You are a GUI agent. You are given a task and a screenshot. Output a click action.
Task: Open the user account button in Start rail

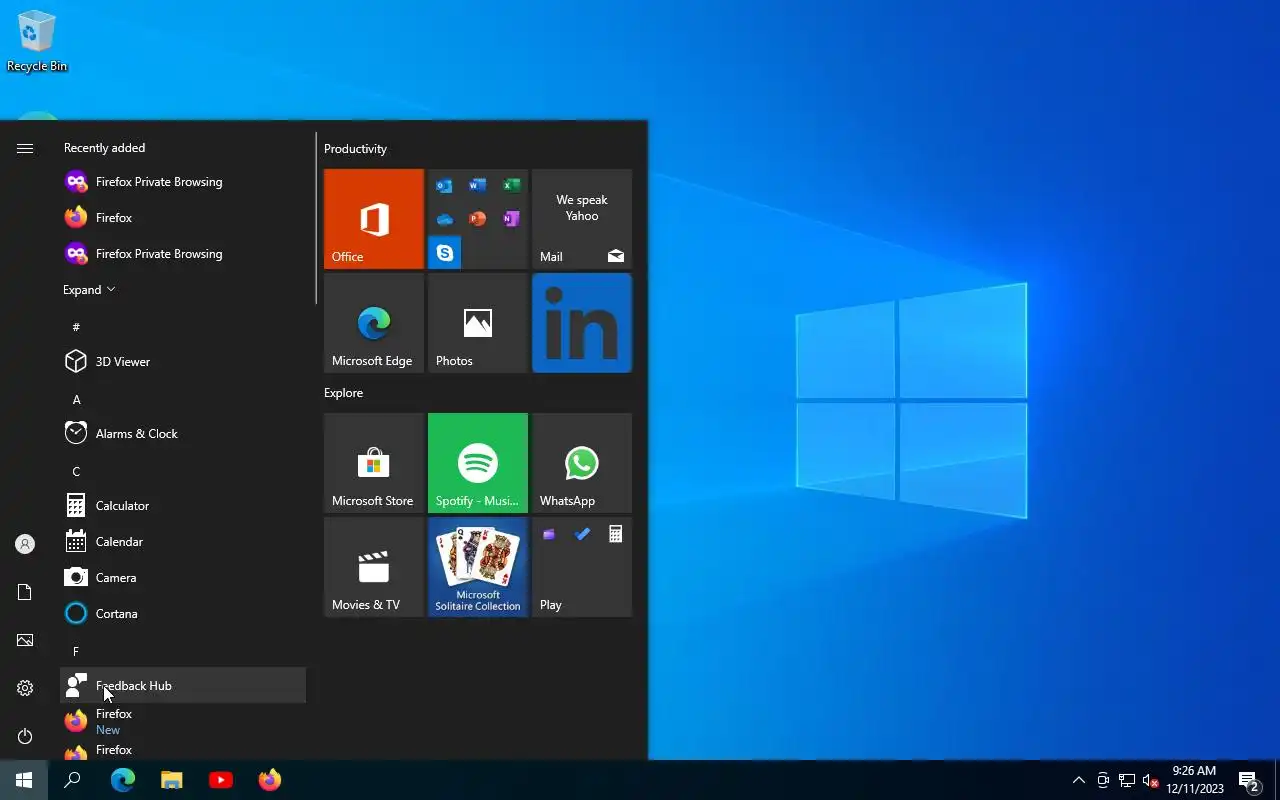[x=25, y=544]
